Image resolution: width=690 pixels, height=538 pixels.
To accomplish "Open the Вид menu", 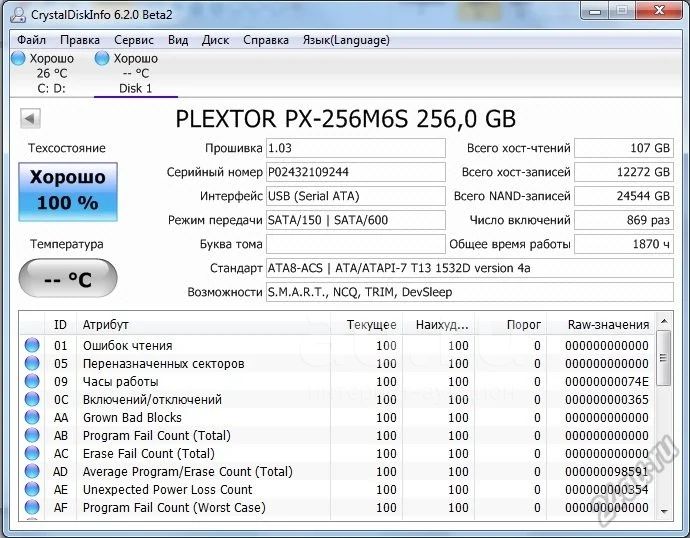I will click(178, 40).
